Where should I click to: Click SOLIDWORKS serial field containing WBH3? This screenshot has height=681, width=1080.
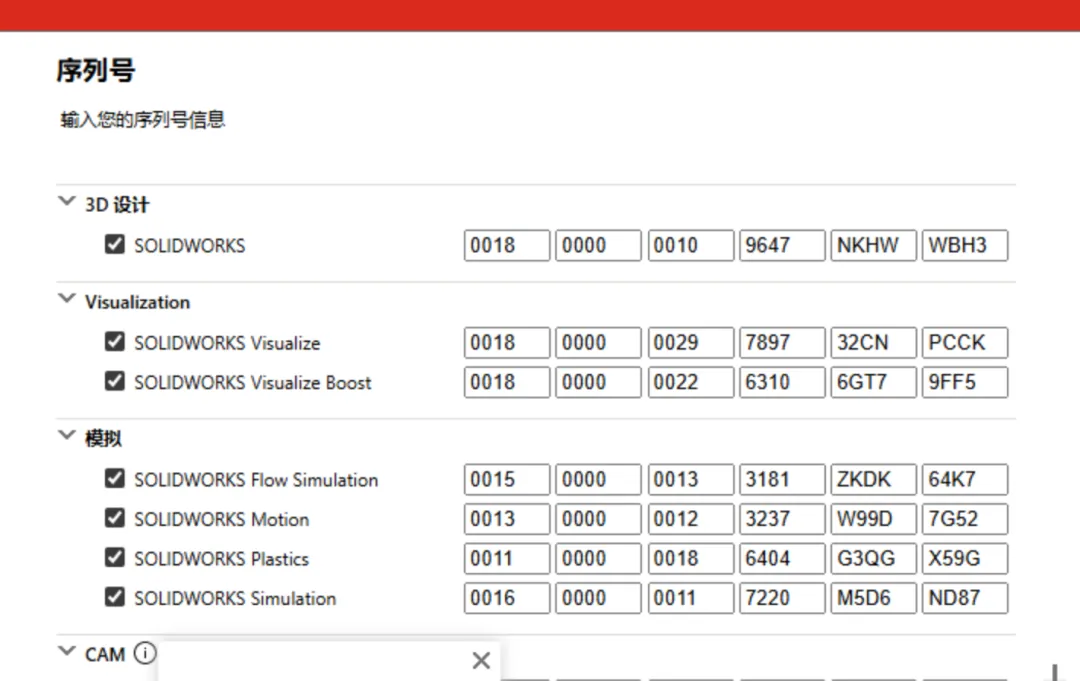(x=965, y=245)
